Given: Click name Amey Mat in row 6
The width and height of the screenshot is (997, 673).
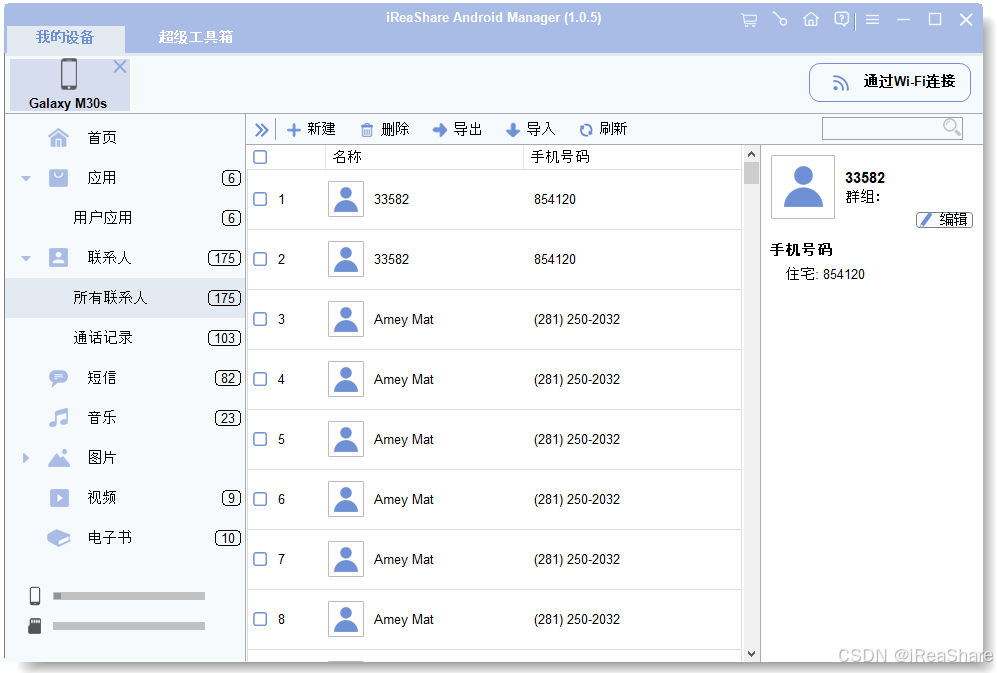Looking at the screenshot, I should click(x=404, y=499).
